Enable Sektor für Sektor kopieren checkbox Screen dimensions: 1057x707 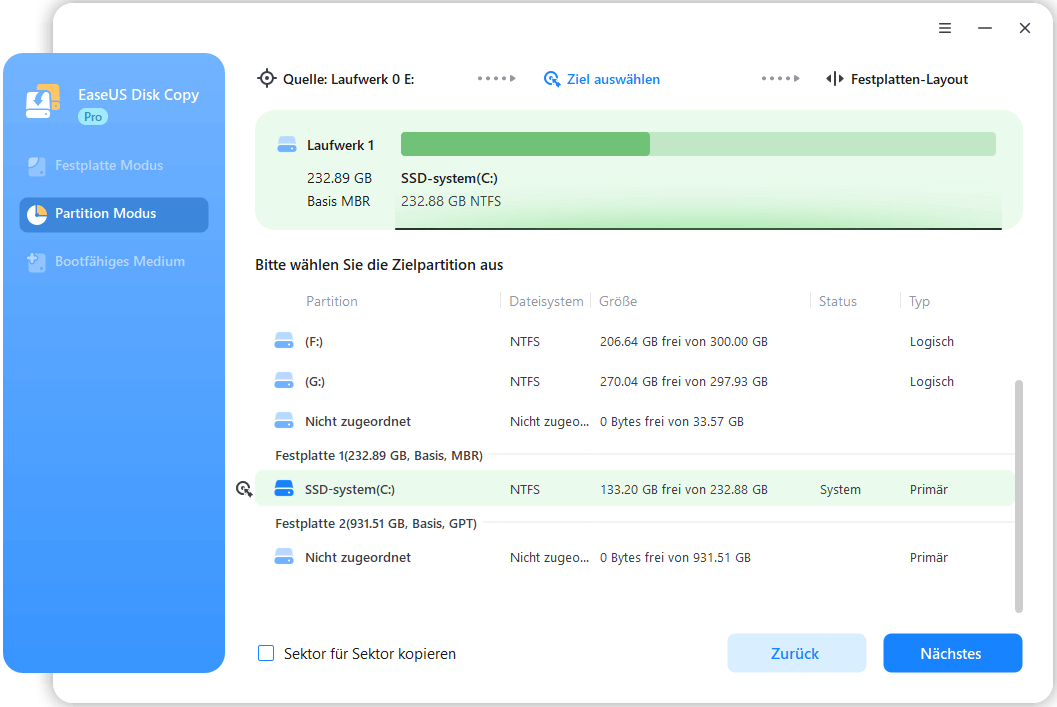[266, 653]
